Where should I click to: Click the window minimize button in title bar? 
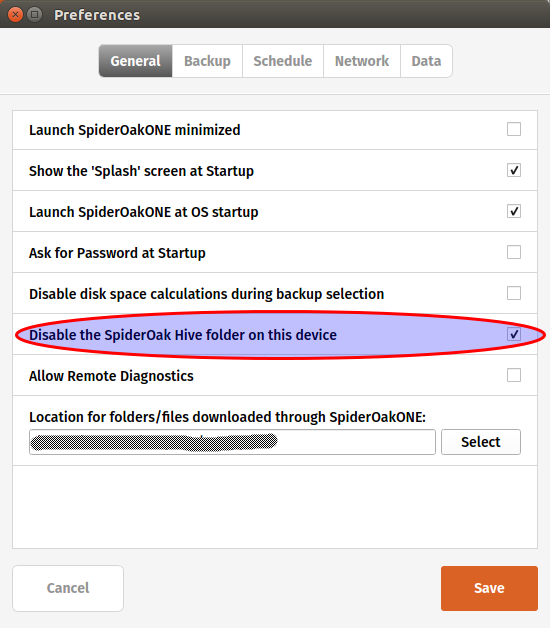coord(35,15)
